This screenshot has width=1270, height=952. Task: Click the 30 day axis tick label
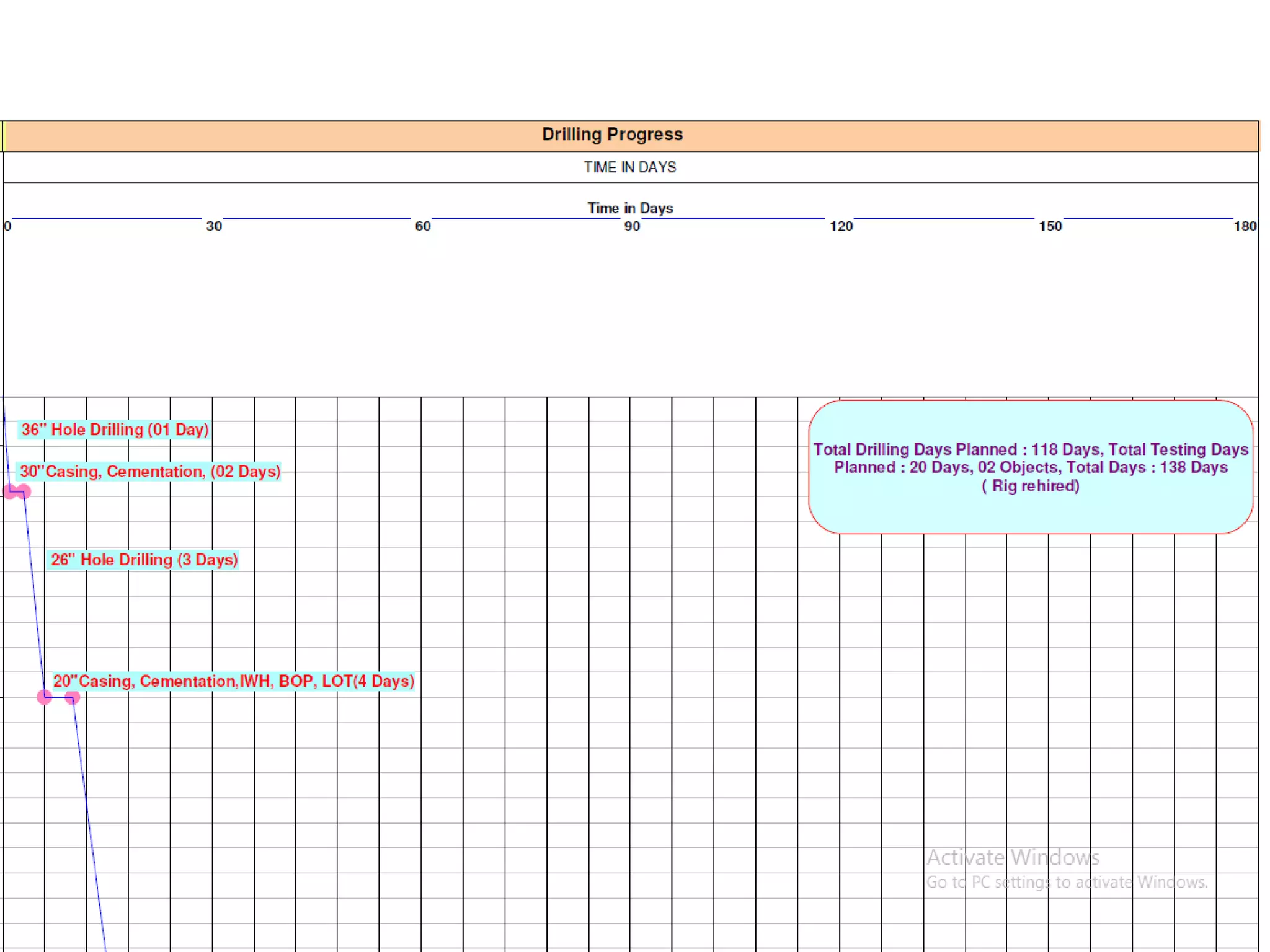(214, 226)
